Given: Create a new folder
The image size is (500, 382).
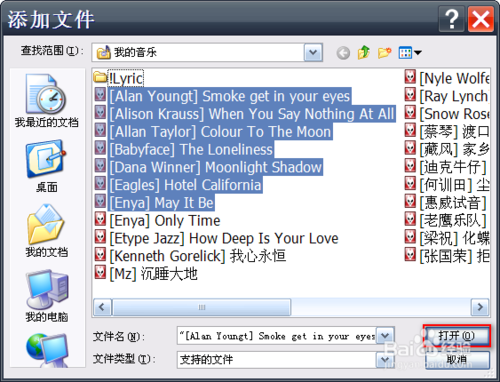Looking at the screenshot, I should [x=384, y=52].
